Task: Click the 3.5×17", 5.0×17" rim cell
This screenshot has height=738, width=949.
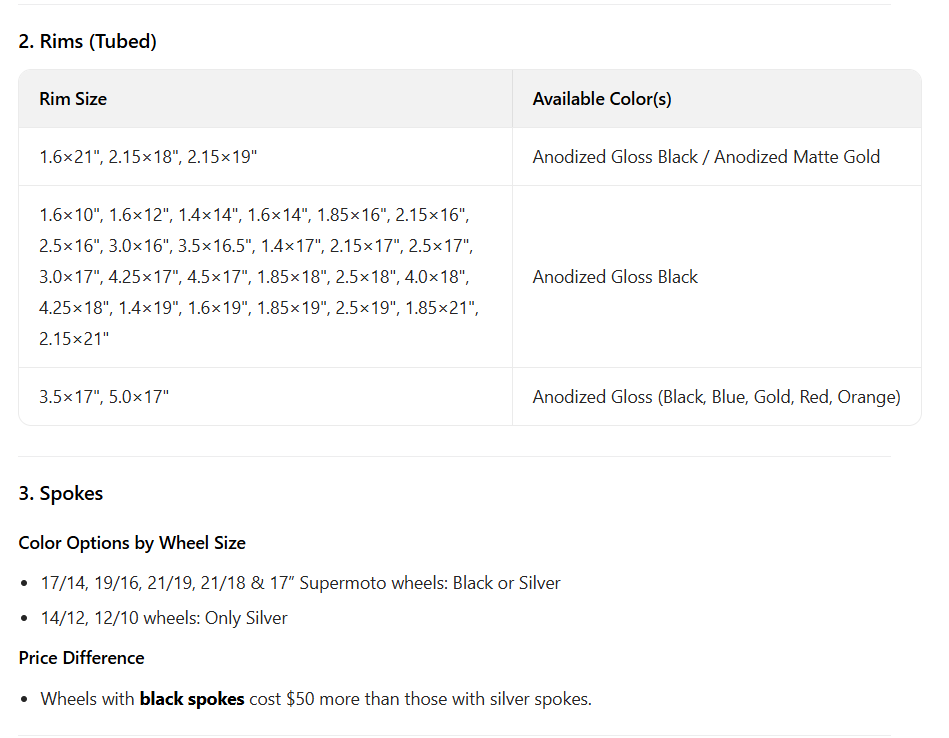Action: click(x=104, y=397)
